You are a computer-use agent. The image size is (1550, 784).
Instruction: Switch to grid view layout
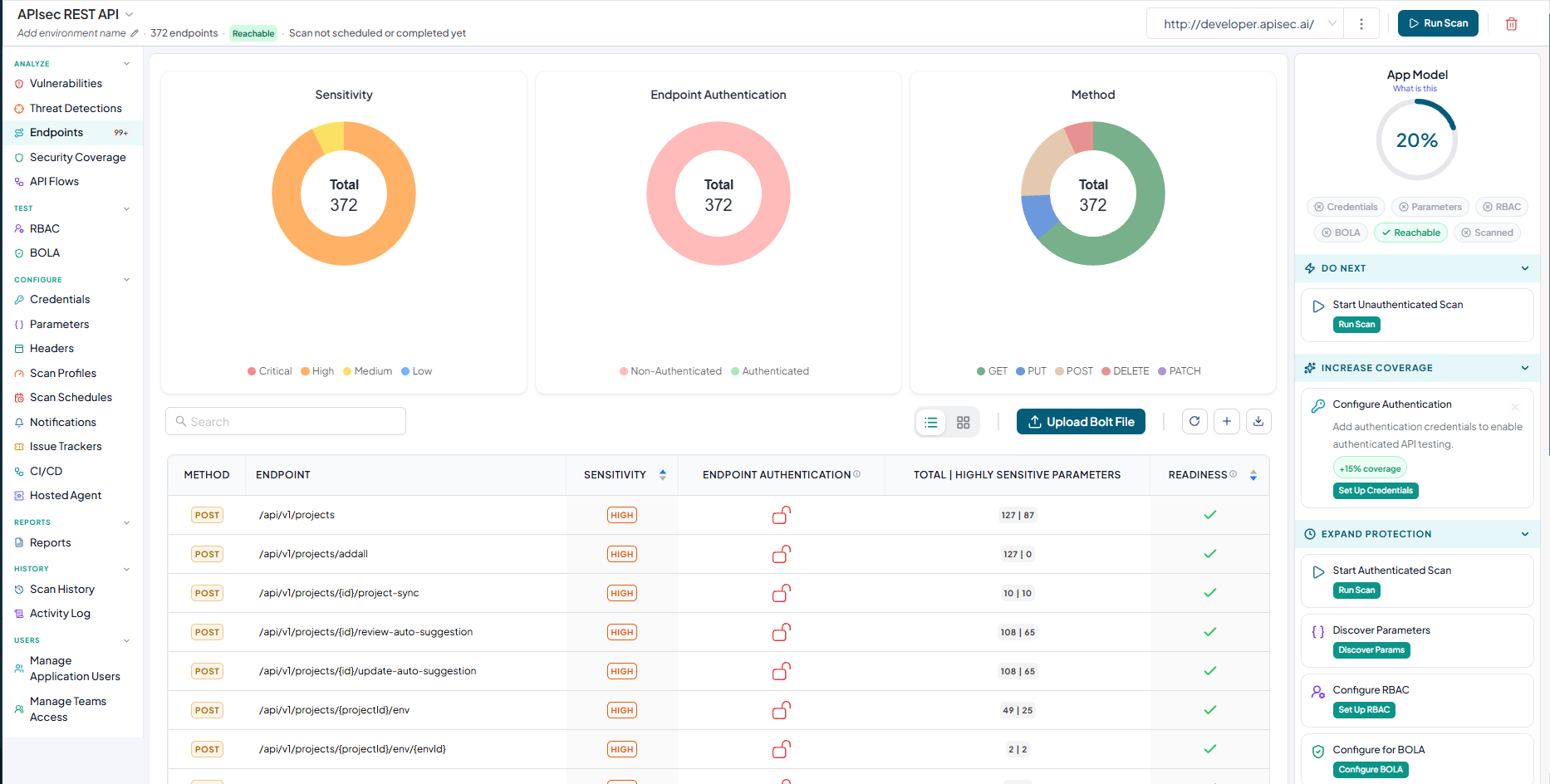[x=964, y=423]
